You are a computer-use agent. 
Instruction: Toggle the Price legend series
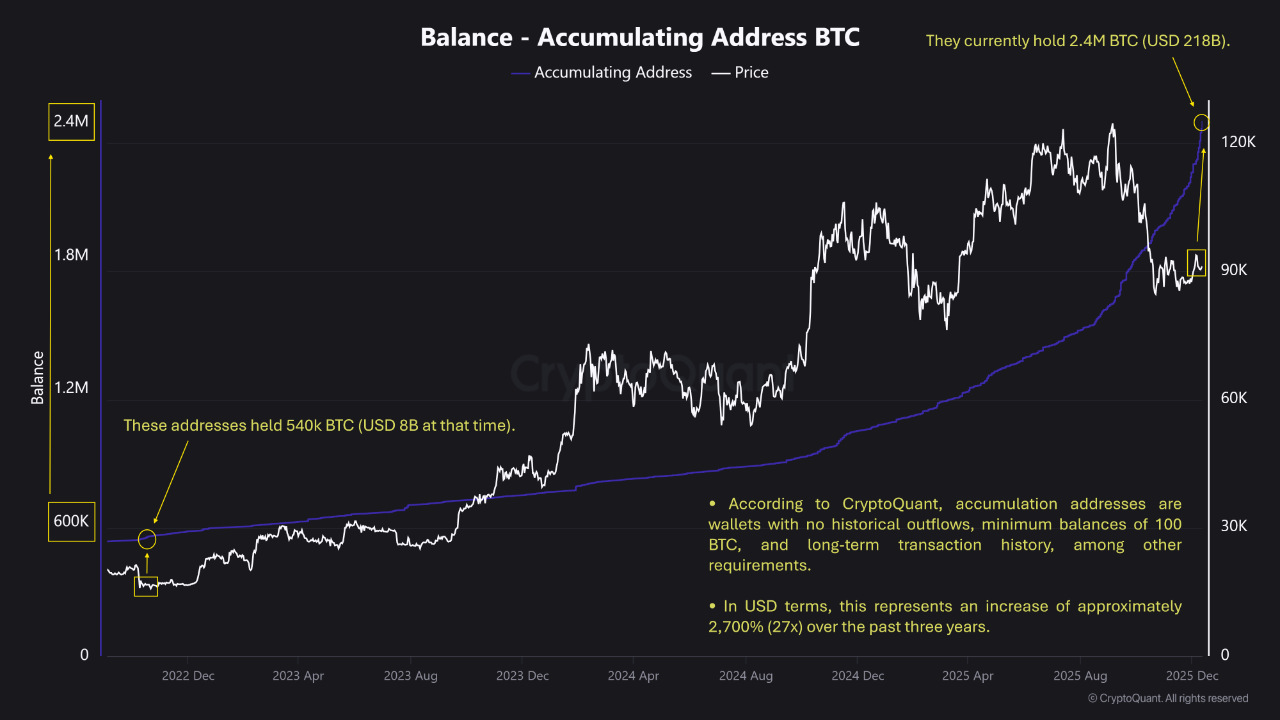tap(751, 72)
